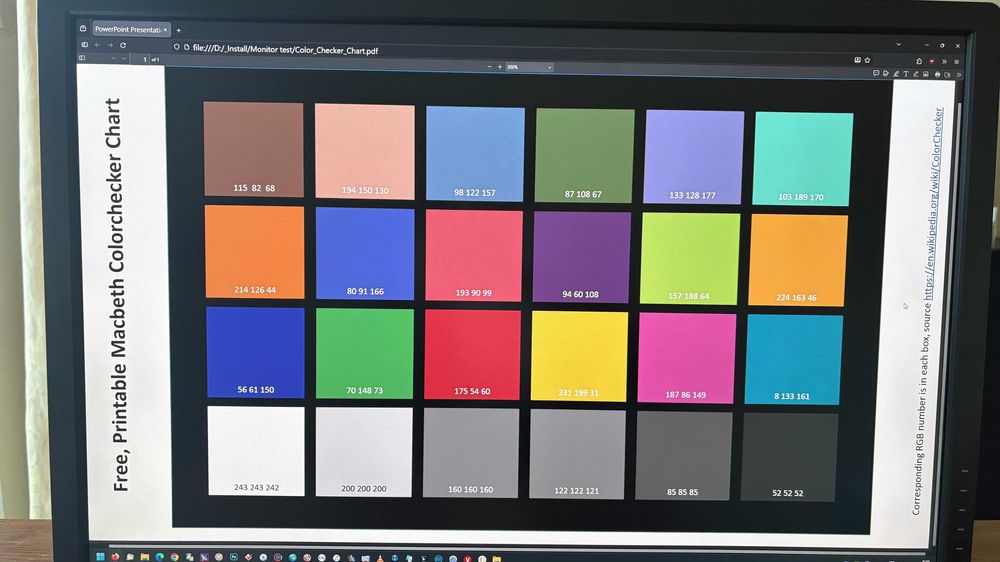Click the page number input field

click(x=145, y=59)
